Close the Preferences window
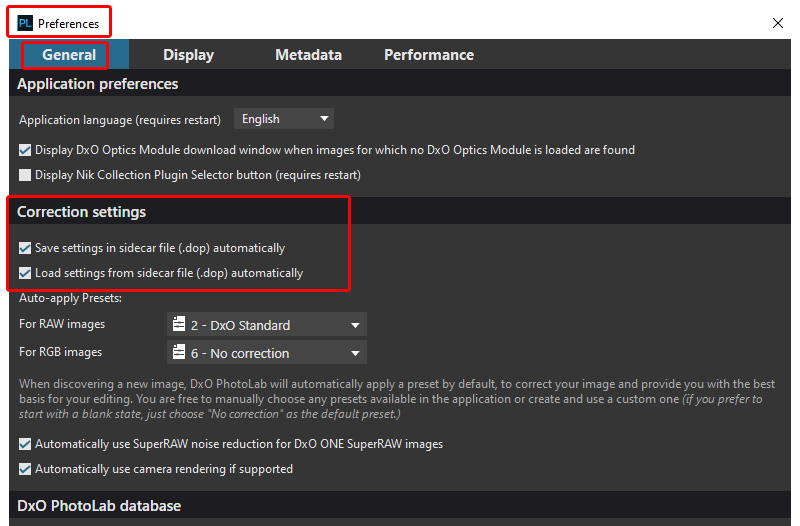The width and height of the screenshot is (800, 526). (778, 22)
